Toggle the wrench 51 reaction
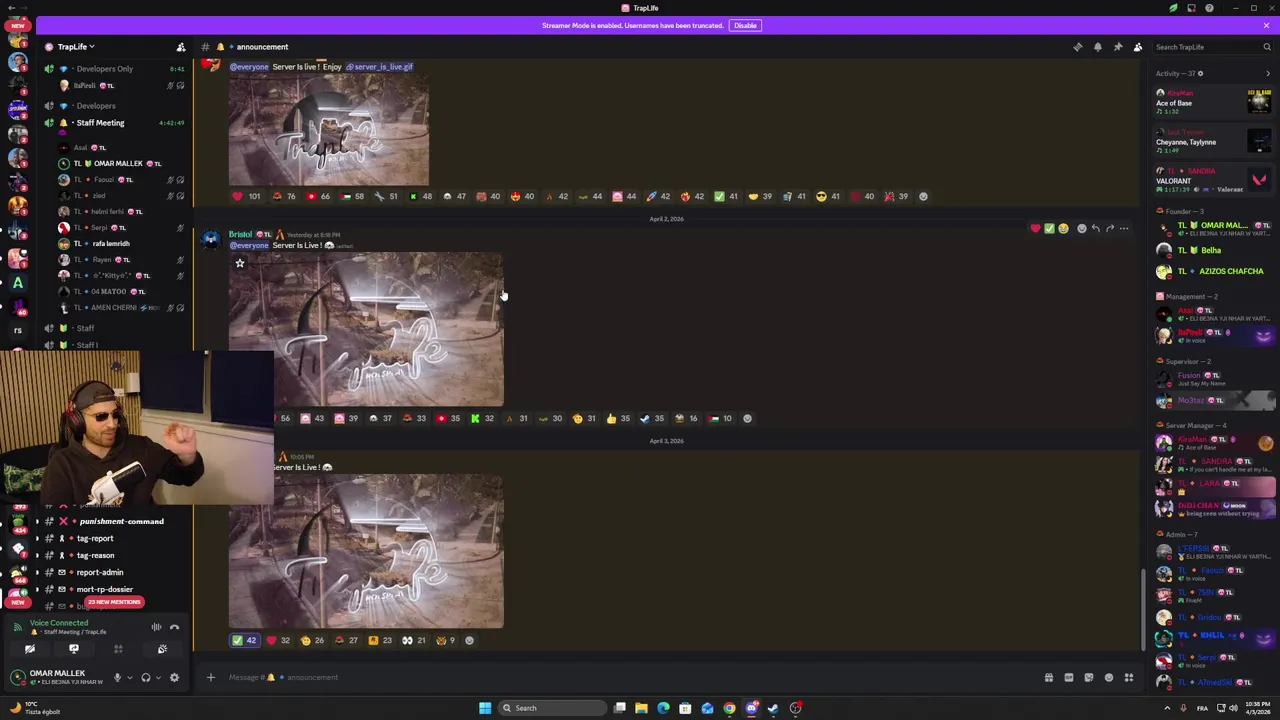Image resolution: width=1280 pixels, height=720 pixels. pyautogui.click(x=387, y=196)
